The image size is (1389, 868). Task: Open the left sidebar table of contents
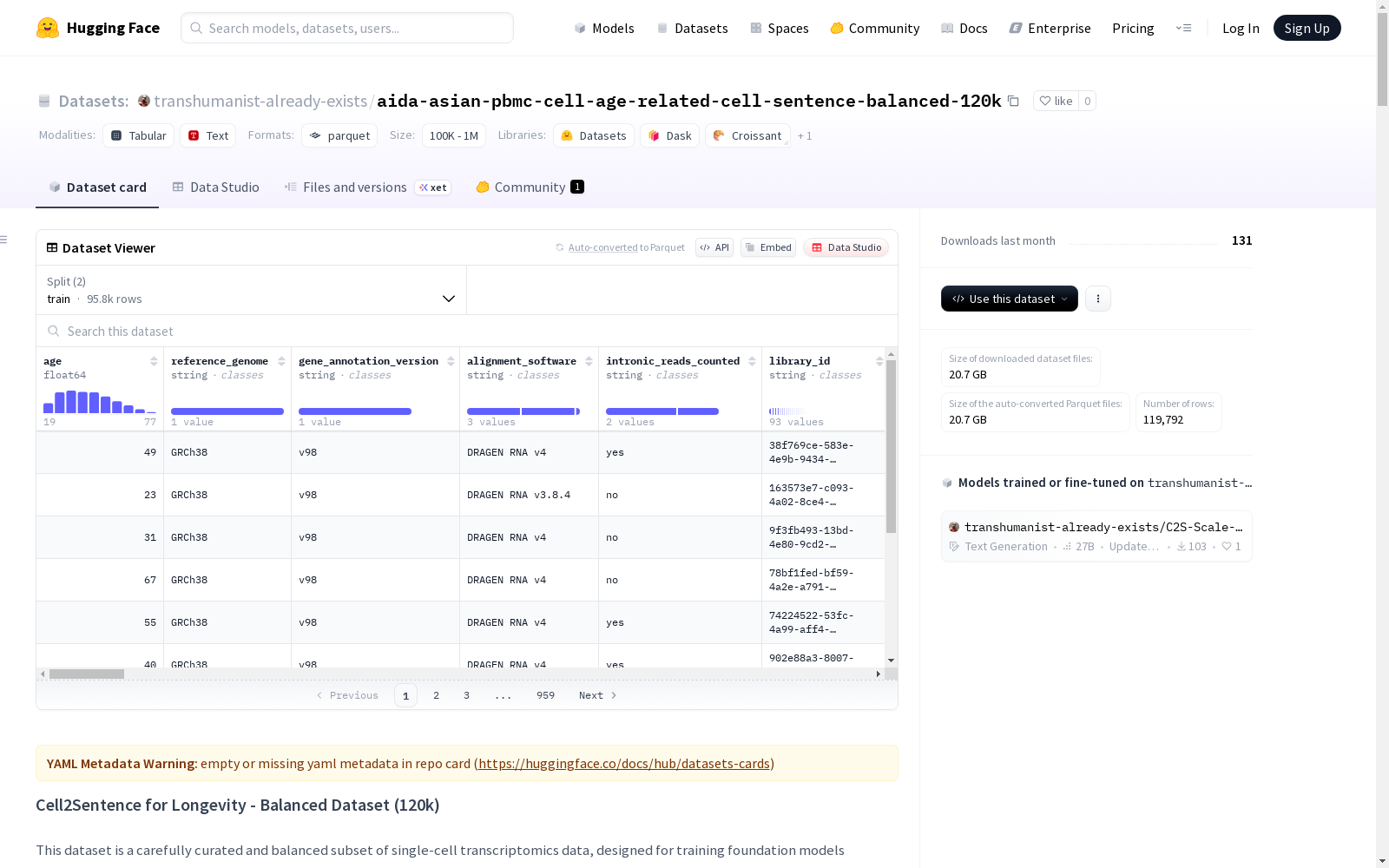[x=4, y=240]
